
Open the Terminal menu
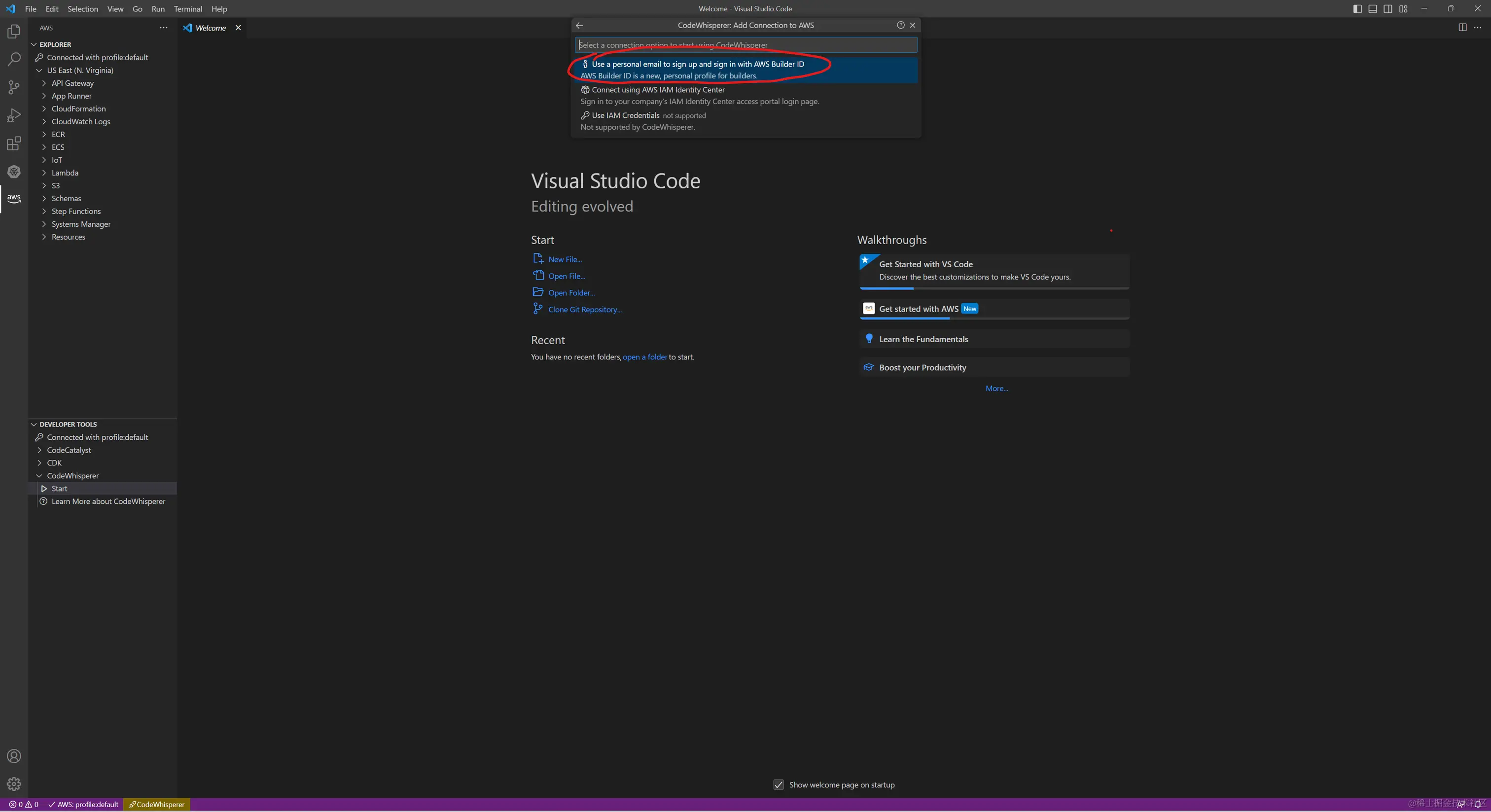(x=187, y=9)
